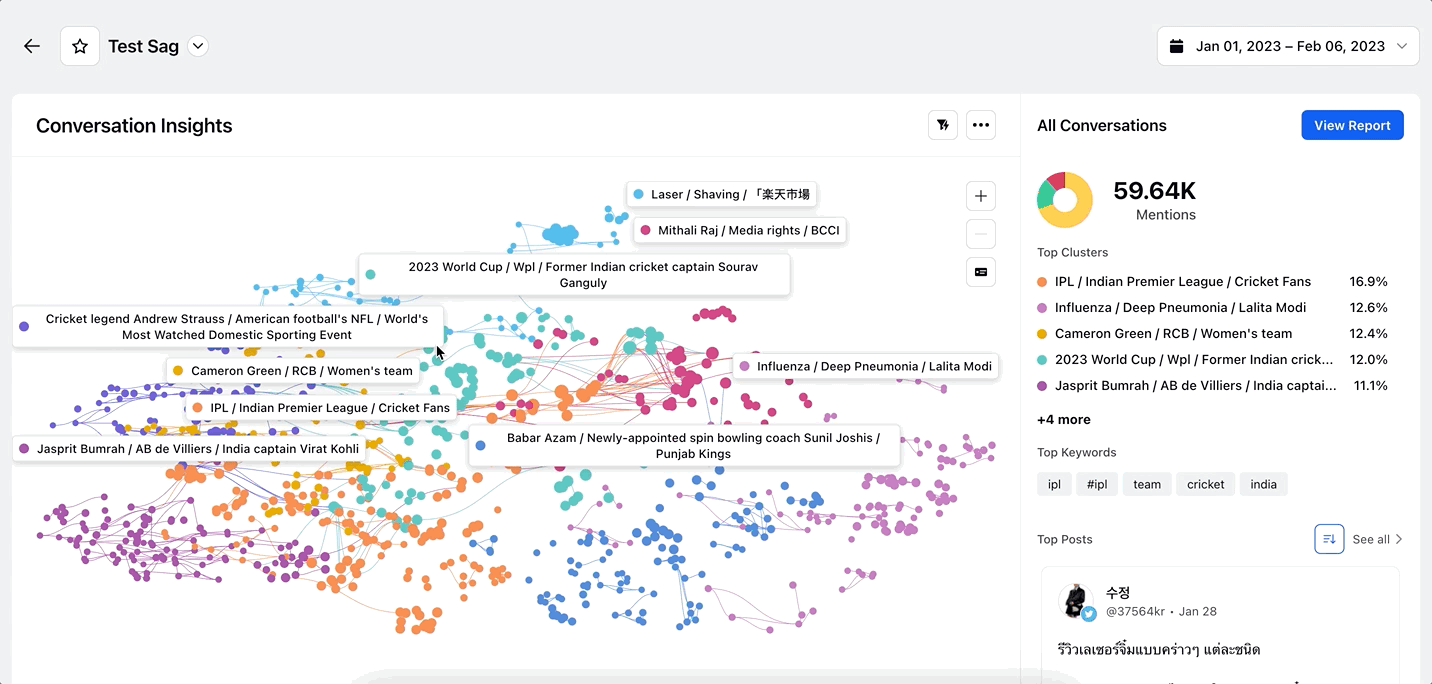1432x684 pixels.
Task: Star the Test Sag dashboard as favorite
Action: point(80,46)
